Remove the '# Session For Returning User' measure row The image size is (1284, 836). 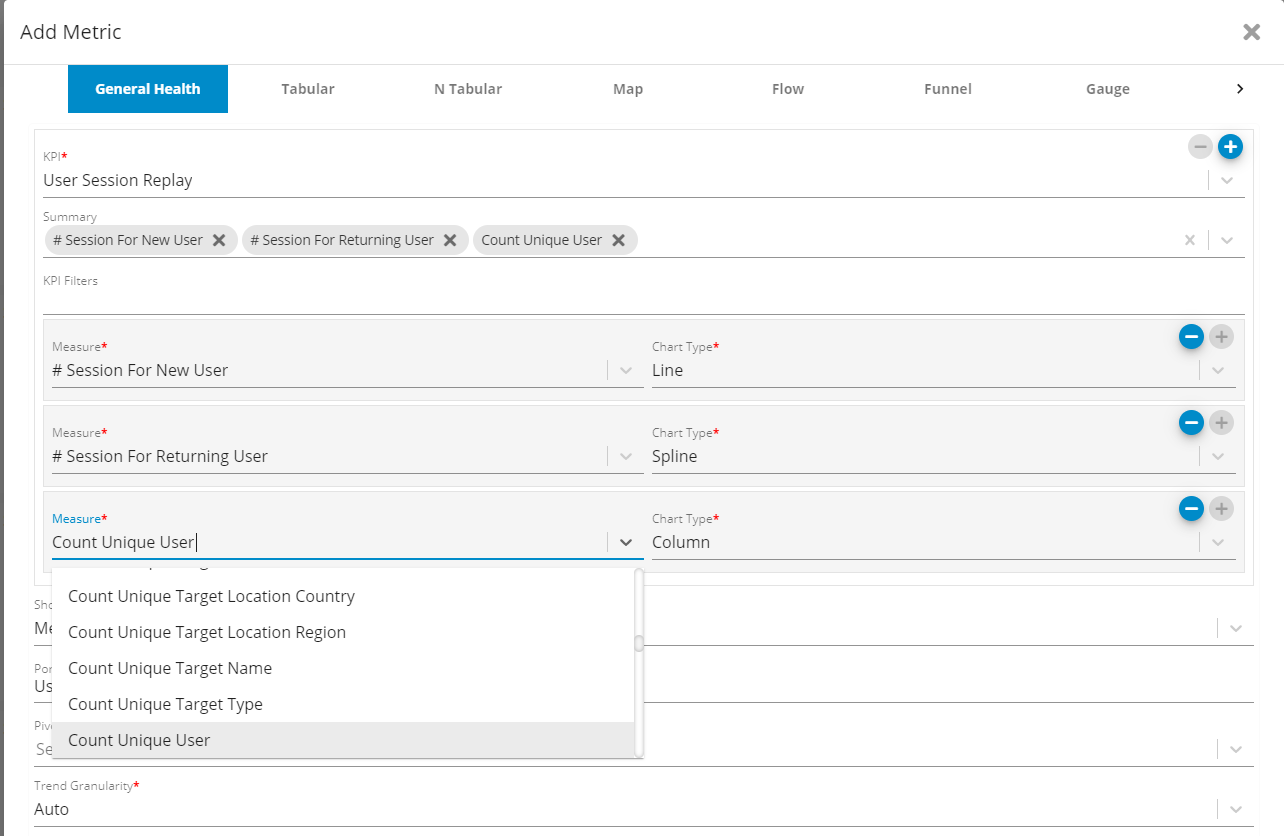click(1191, 423)
